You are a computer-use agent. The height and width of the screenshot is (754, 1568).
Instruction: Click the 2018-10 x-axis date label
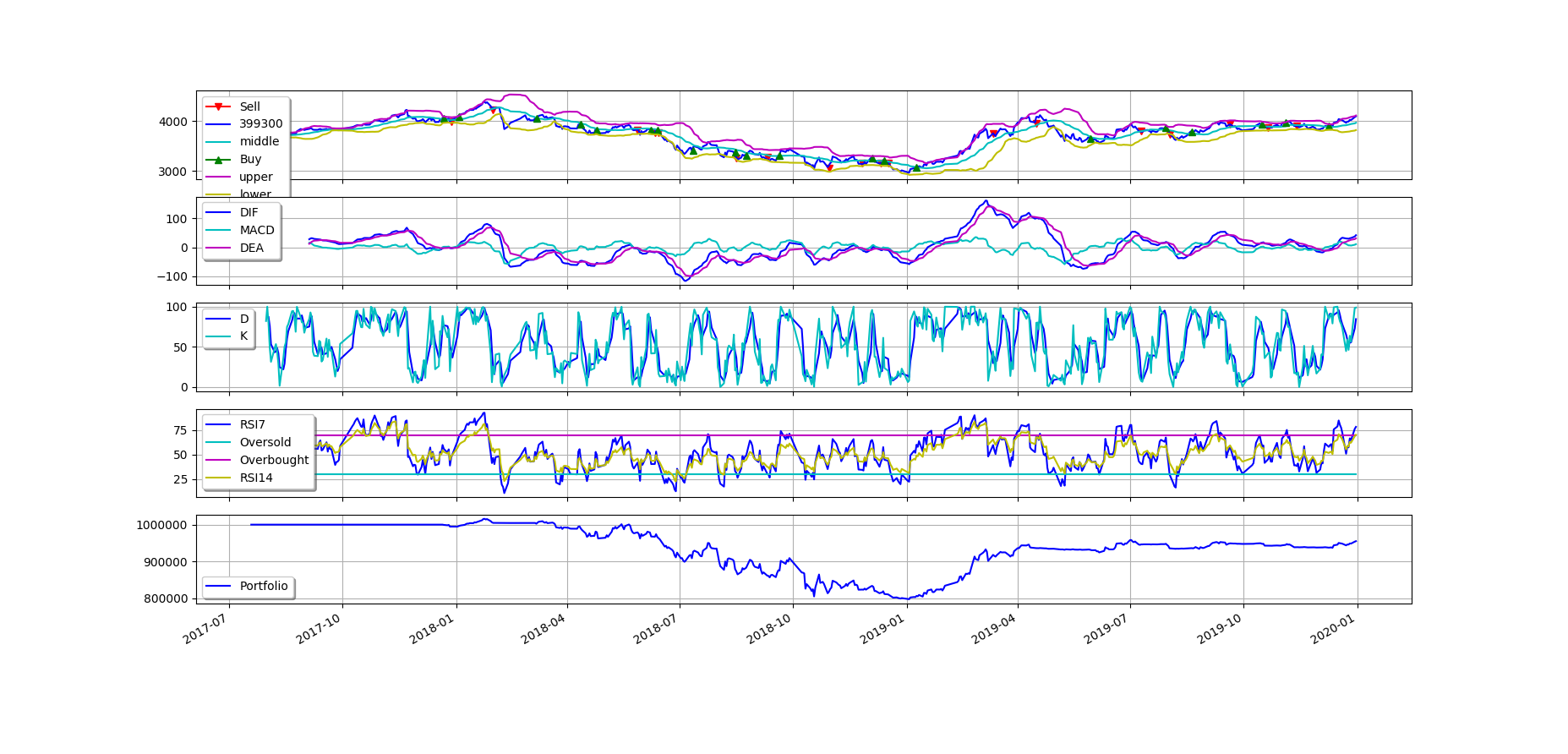769,630
